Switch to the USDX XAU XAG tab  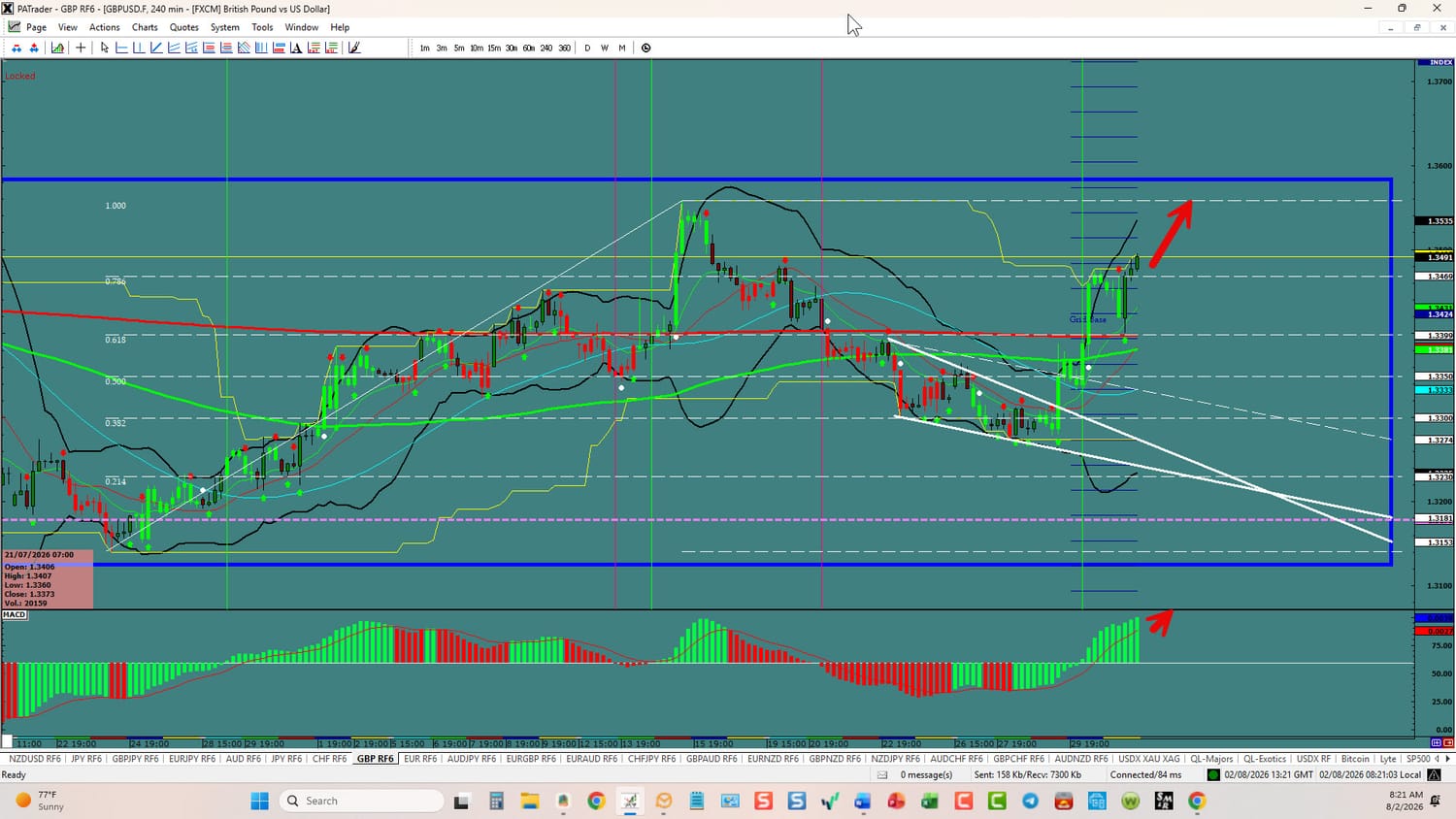pos(1149,759)
